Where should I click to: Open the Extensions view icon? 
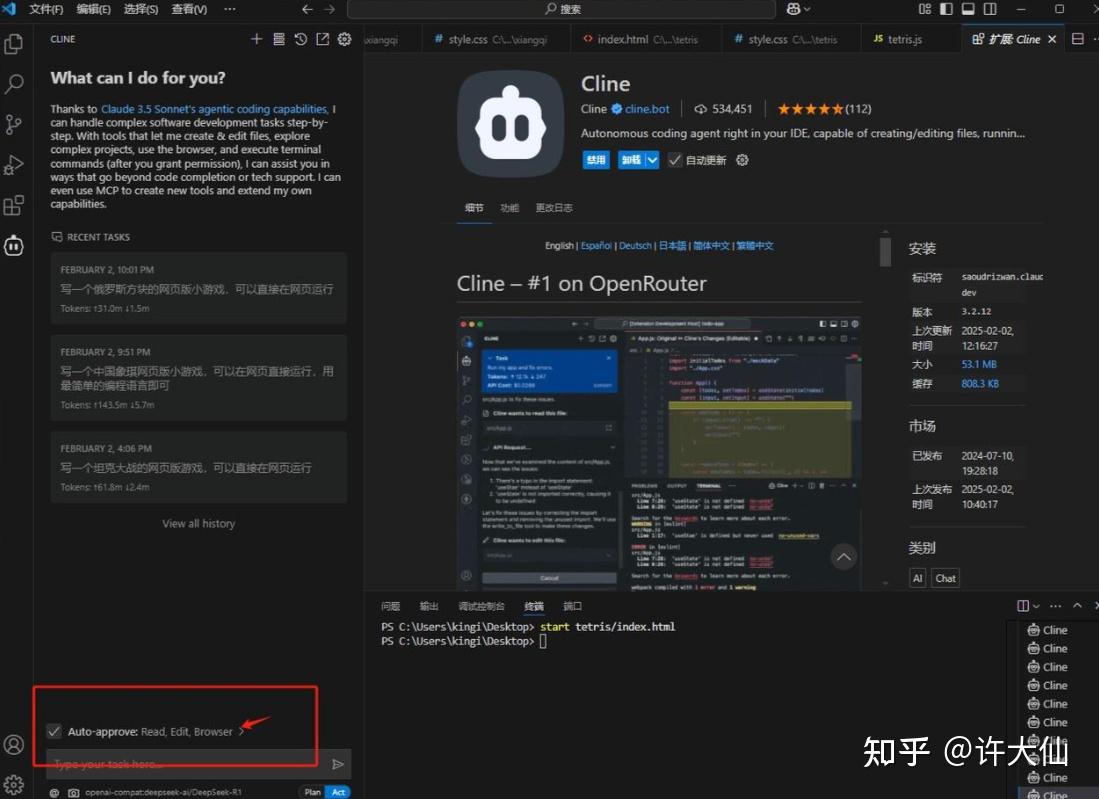click(14, 205)
